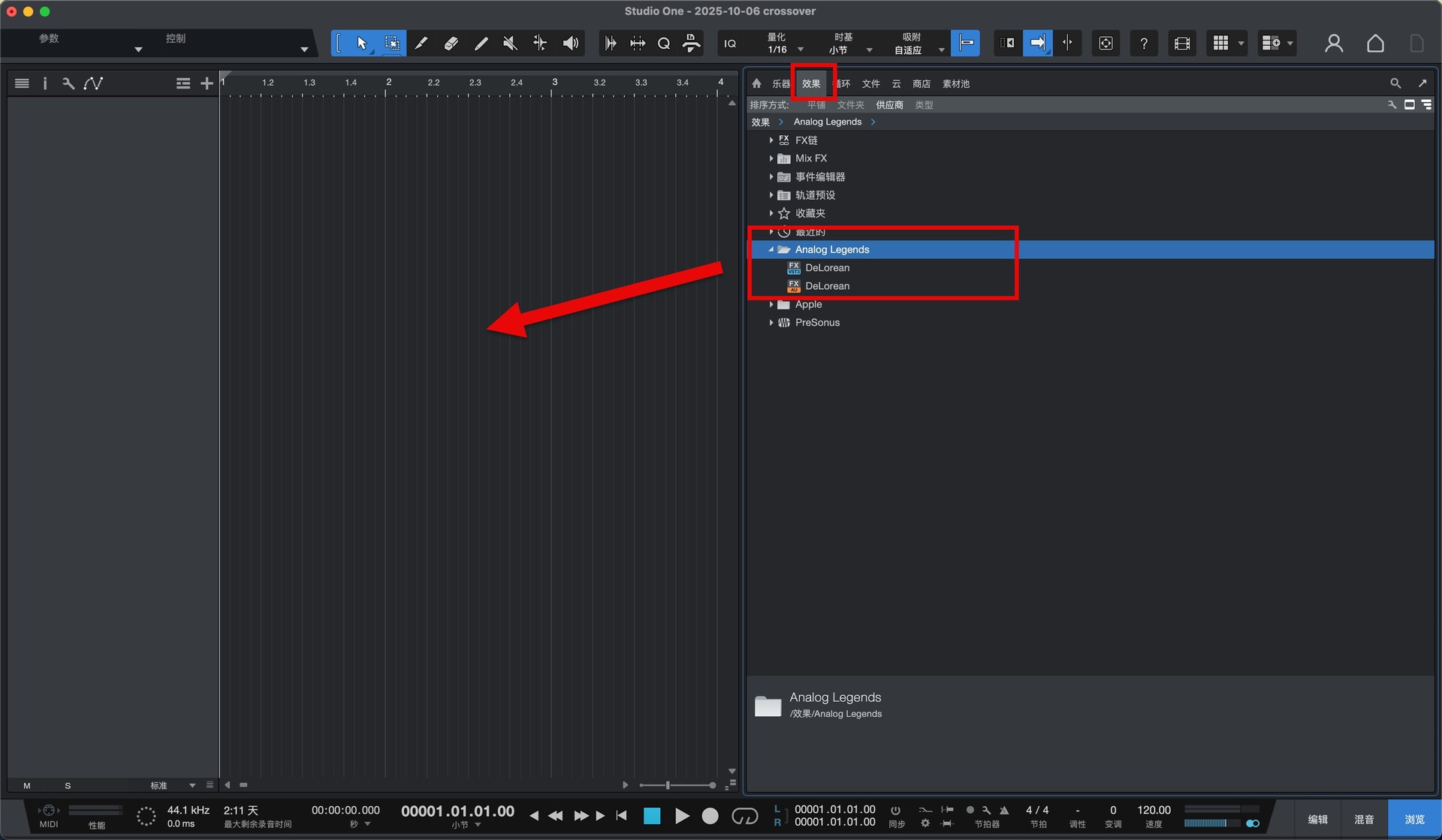Open the browser search magnifier
Viewport: 1442px width, 840px height.
pyautogui.click(x=1395, y=83)
